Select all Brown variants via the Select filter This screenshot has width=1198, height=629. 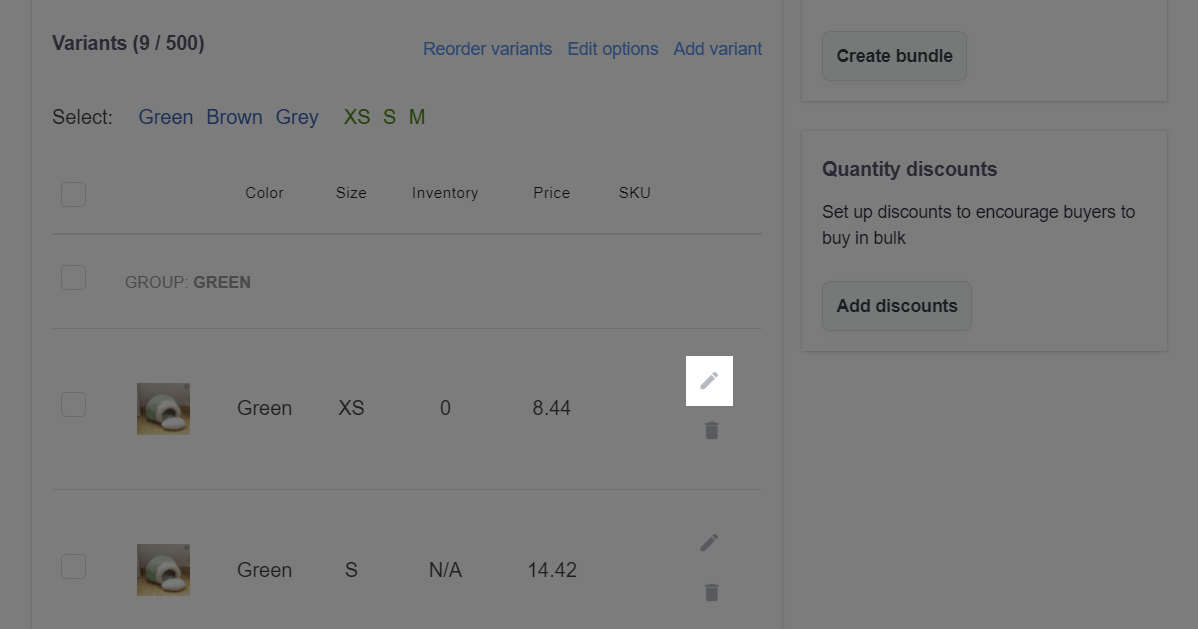234,117
